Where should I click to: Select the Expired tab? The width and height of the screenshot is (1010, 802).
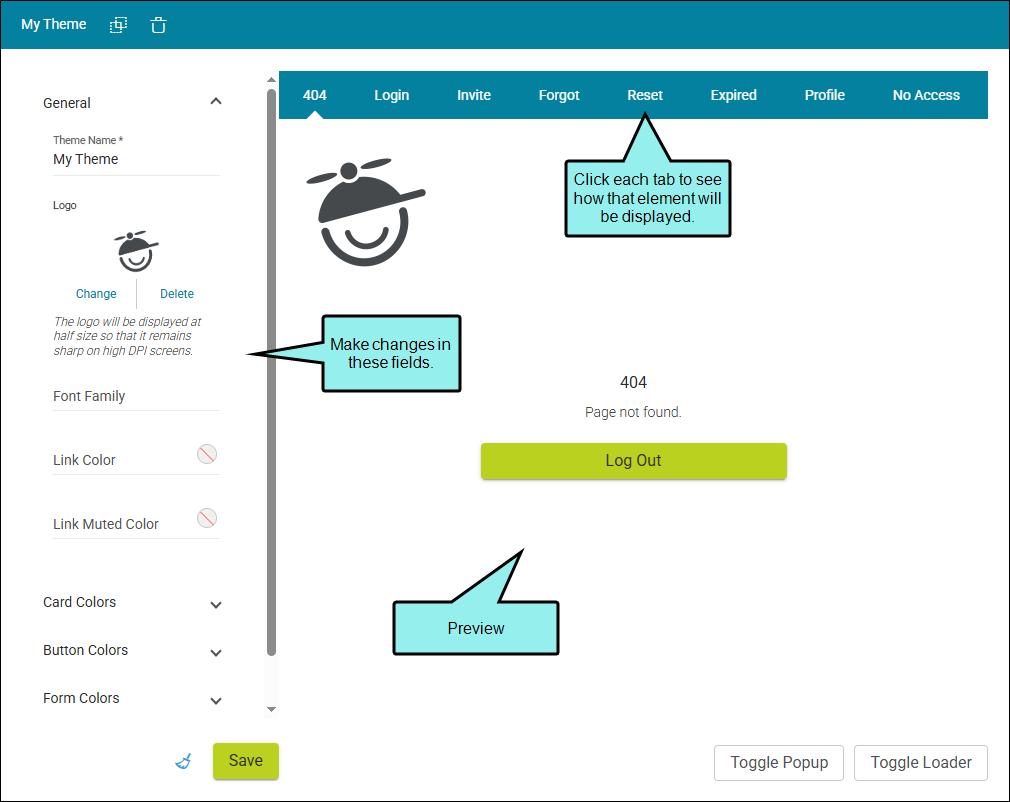734,95
